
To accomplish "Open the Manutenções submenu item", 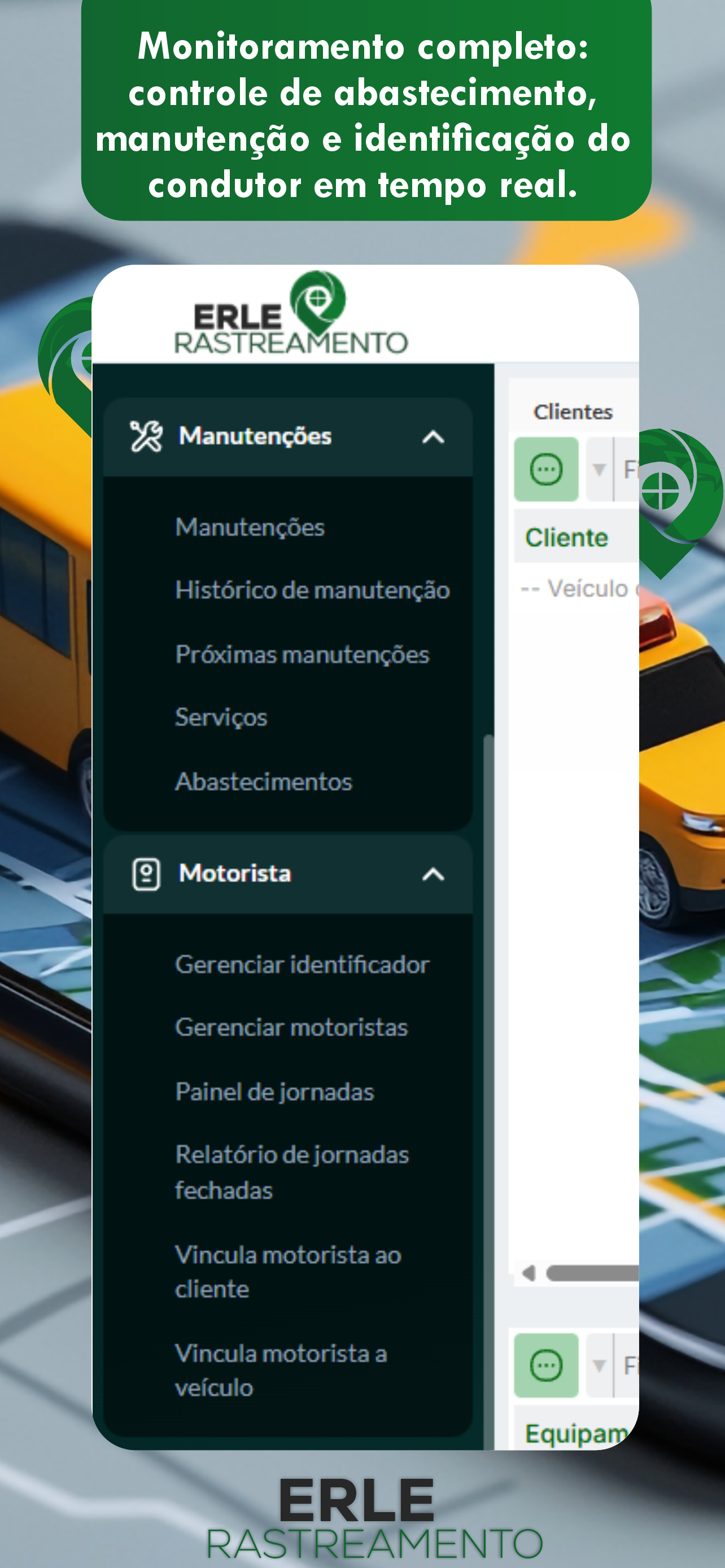I will [250, 527].
